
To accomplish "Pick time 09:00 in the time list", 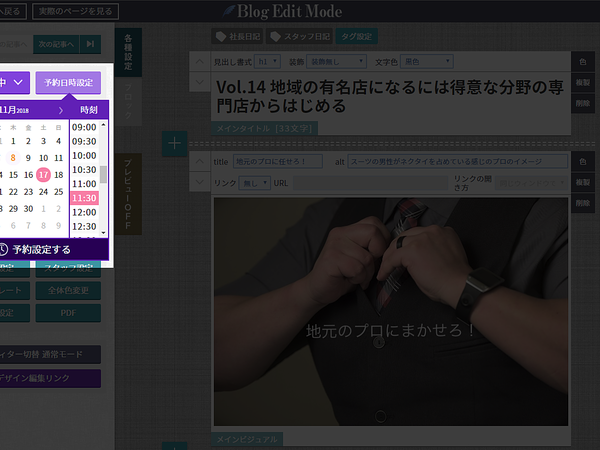I will click(x=84, y=127).
